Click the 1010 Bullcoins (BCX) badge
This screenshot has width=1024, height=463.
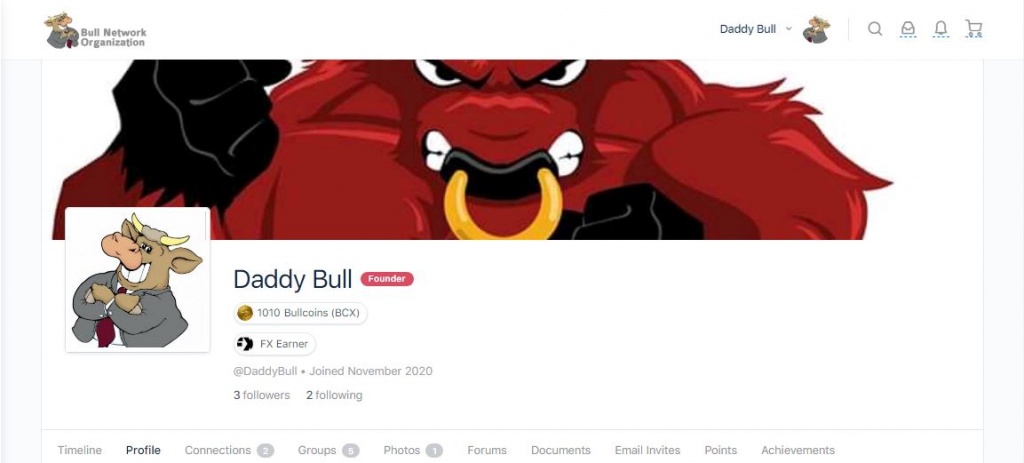(300, 313)
